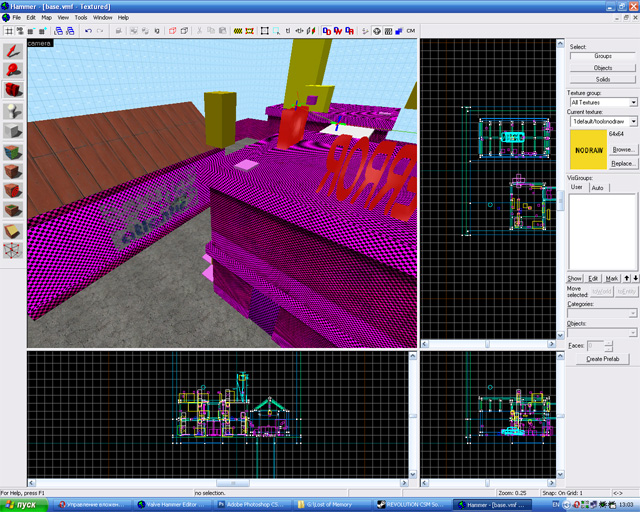640x512 pixels.
Task: Click the texture Browse button
Action: point(623,150)
